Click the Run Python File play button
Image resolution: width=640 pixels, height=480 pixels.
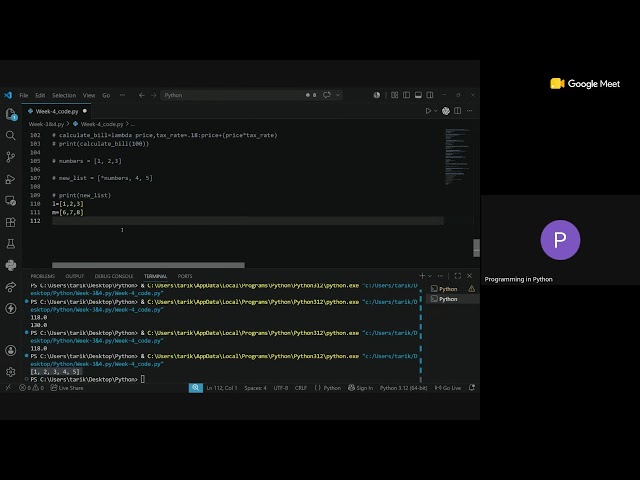click(x=428, y=111)
